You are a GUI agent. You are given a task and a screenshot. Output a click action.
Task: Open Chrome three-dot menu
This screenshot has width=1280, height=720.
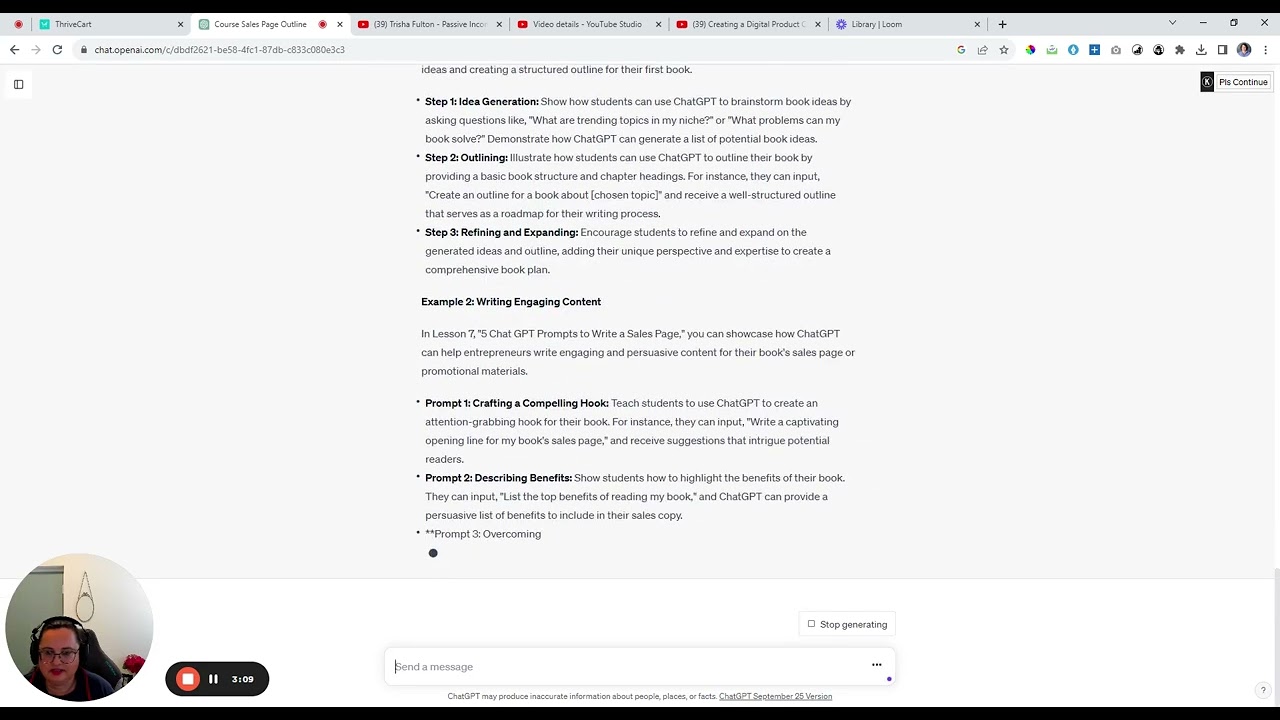click(1265, 50)
